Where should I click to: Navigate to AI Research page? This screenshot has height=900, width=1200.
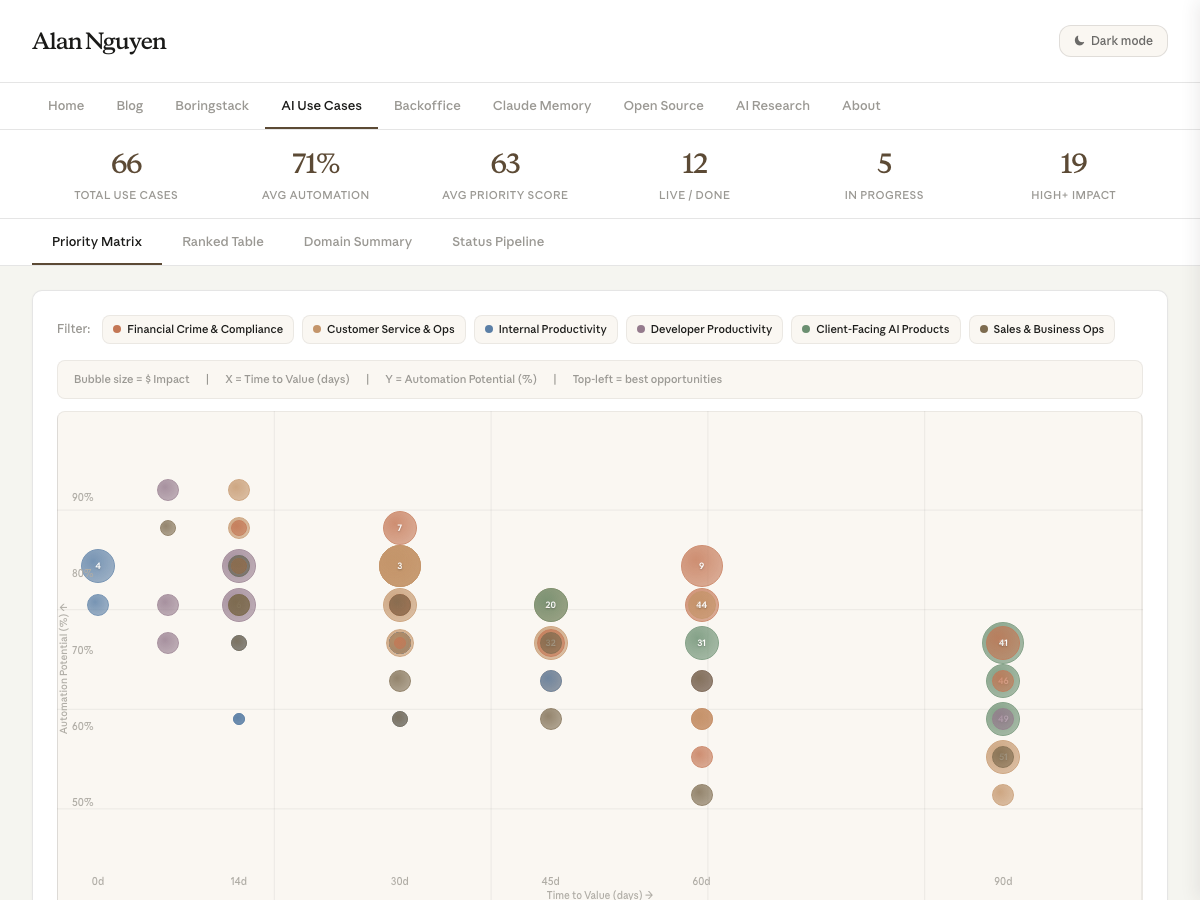coord(772,105)
